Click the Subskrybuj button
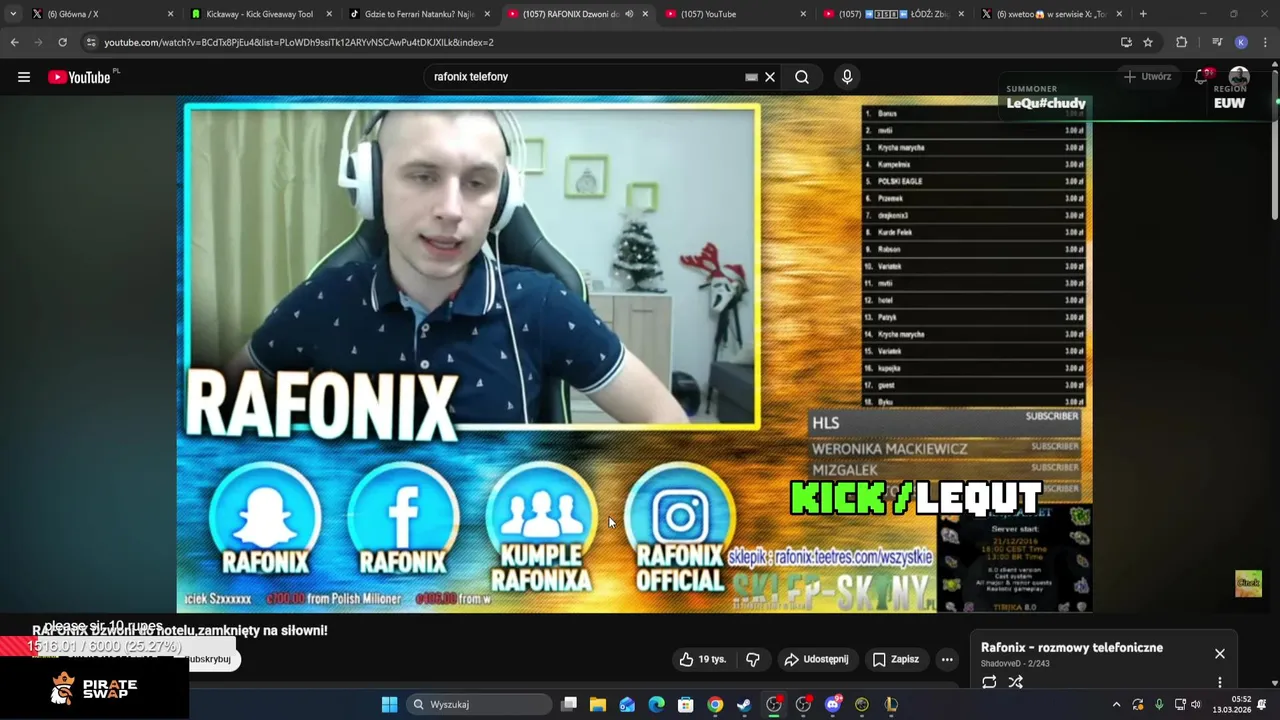The height and width of the screenshot is (720, 1280). pos(209,659)
